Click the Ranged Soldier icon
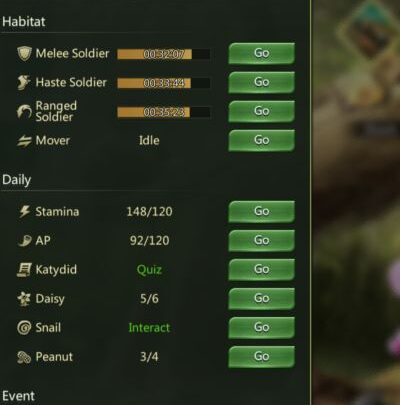Image resolution: width=400 pixels, height=405 pixels. 24,111
